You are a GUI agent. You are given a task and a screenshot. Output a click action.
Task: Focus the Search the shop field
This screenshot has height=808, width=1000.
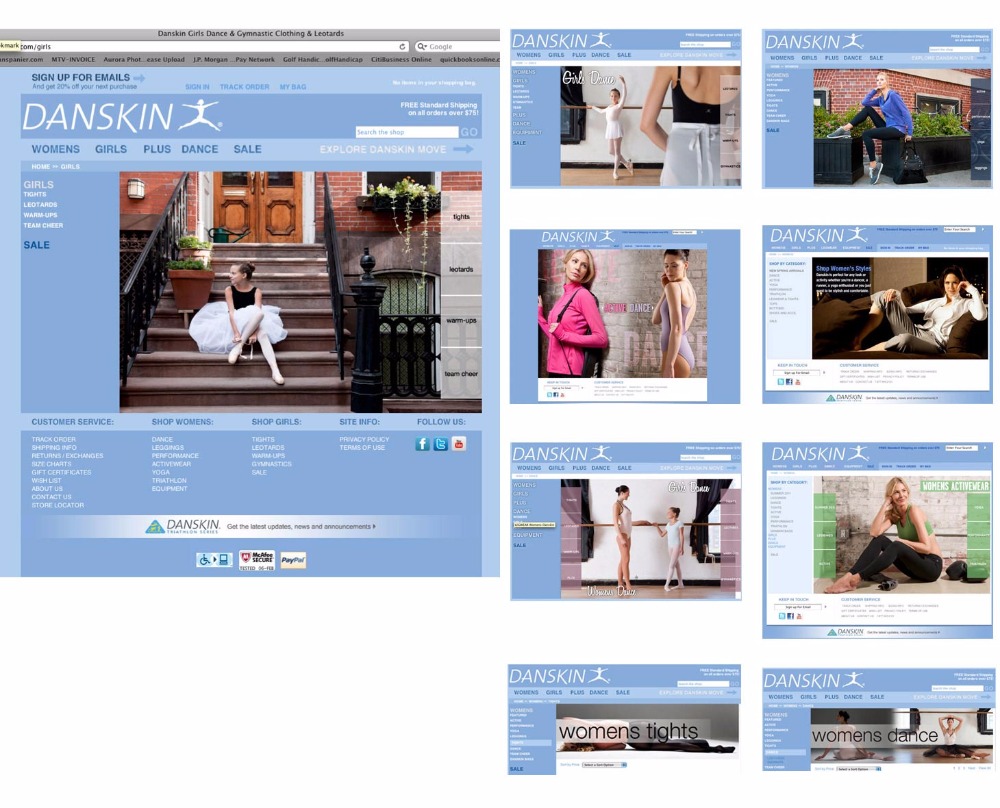pyautogui.click(x=407, y=132)
